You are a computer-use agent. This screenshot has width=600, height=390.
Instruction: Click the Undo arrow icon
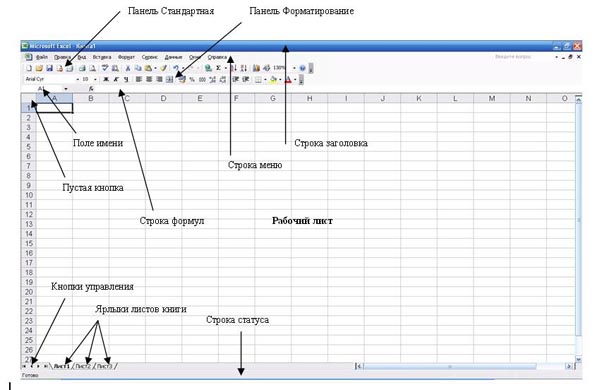176,68
